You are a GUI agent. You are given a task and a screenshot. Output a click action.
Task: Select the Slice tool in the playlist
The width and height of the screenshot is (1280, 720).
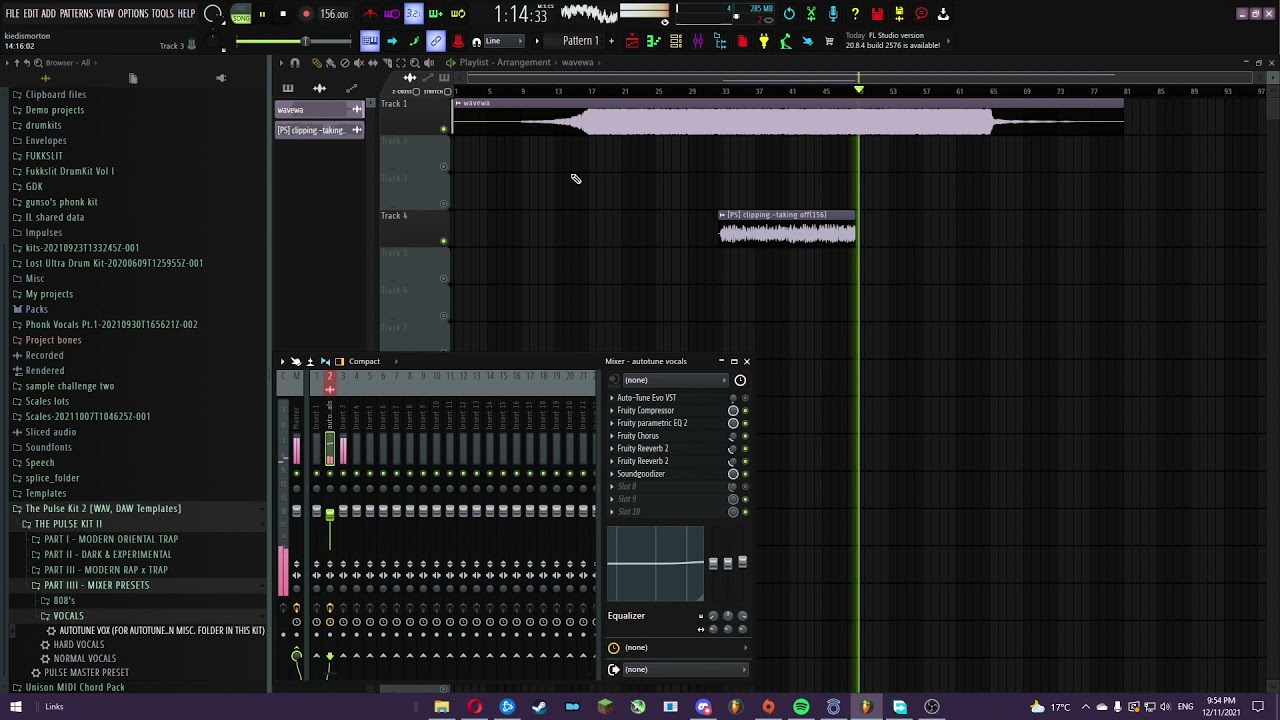(x=387, y=63)
